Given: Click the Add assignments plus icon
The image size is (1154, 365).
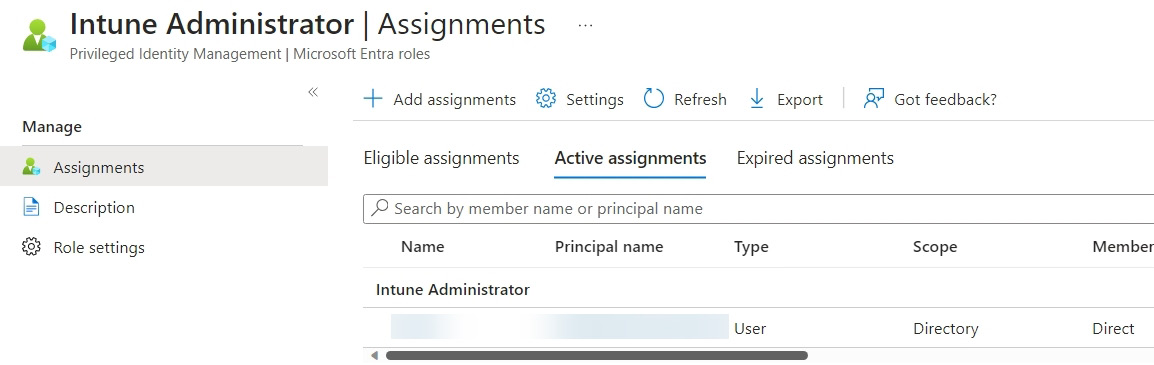Looking at the screenshot, I should pyautogui.click(x=374, y=99).
